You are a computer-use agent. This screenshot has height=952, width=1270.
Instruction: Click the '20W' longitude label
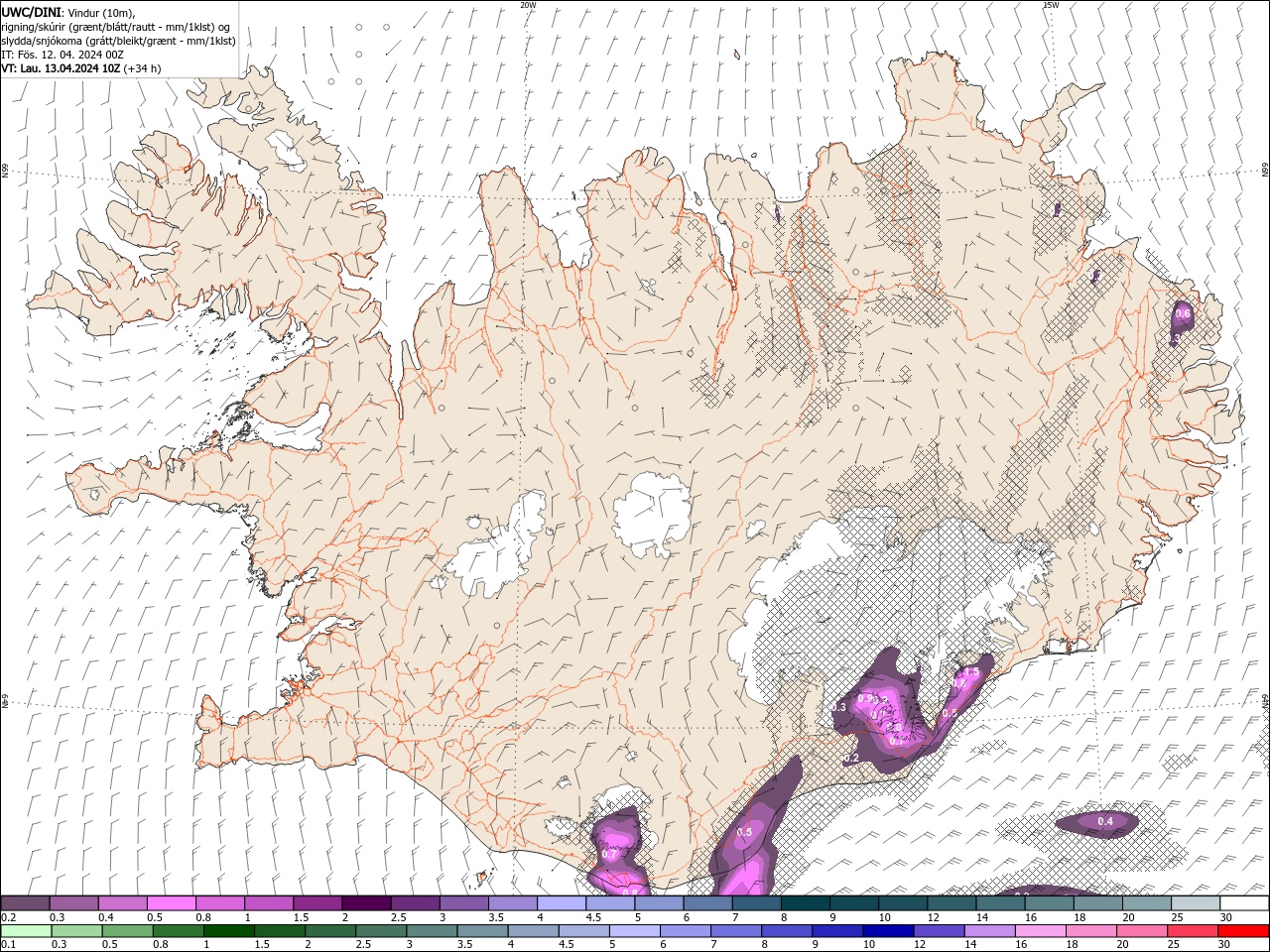pyautogui.click(x=528, y=5)
